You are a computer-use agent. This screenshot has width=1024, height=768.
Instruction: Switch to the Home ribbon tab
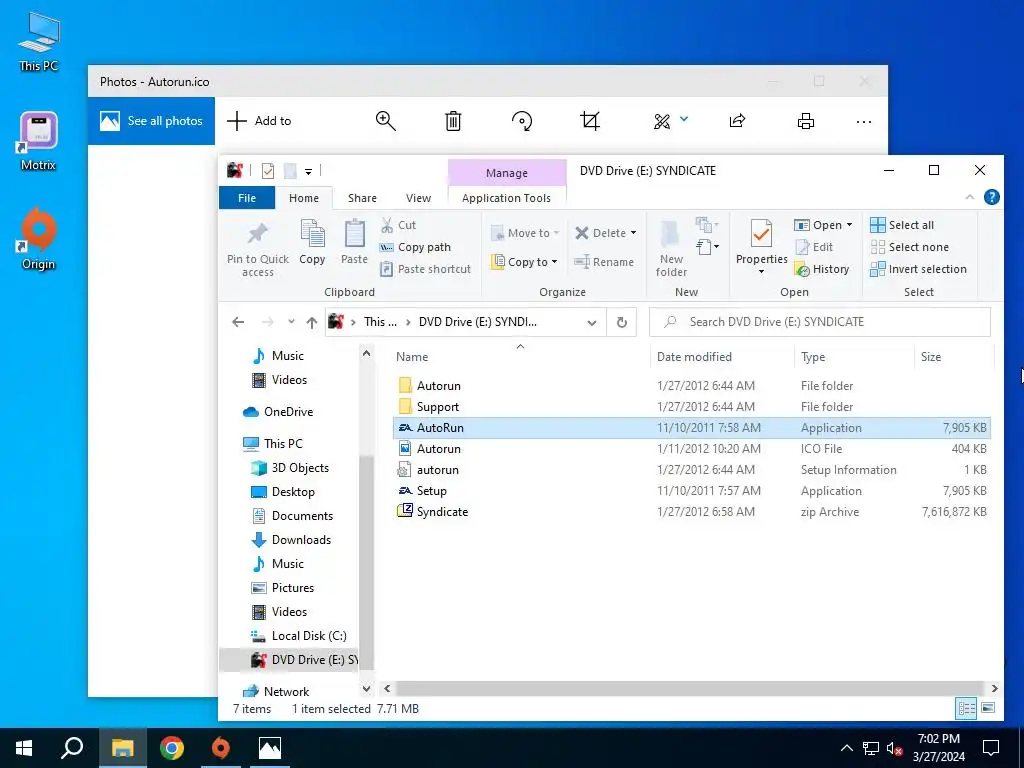coord(304,198)
